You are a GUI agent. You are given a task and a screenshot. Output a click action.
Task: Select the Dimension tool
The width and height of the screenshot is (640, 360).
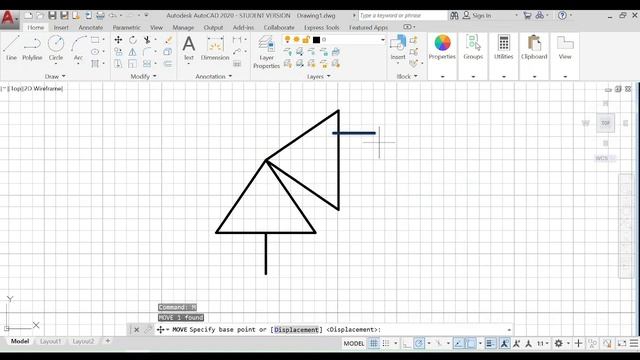(x=215, y=48)
